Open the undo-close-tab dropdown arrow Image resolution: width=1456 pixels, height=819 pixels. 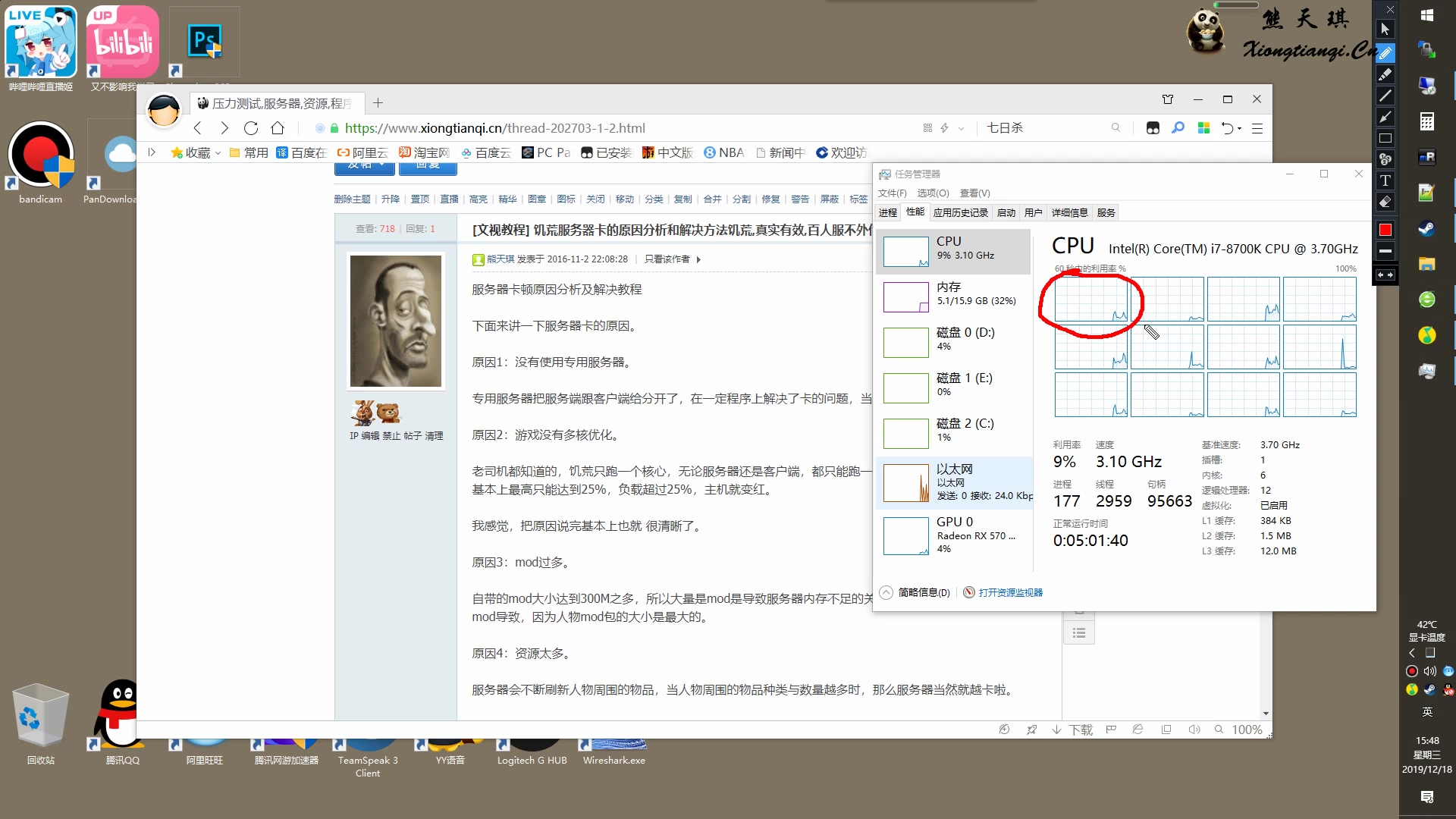pyautogui.click(x=1240, y=129)
